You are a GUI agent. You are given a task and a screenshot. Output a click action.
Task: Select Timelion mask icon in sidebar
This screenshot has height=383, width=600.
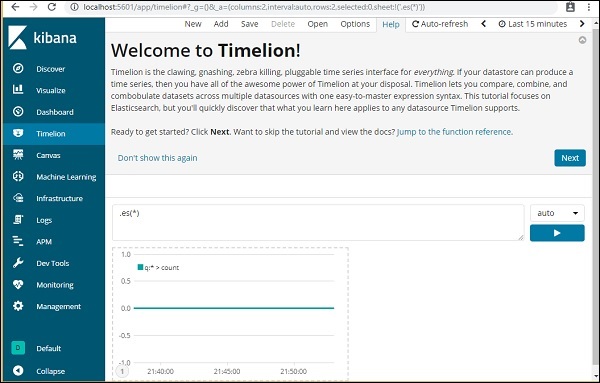click(18, 133)
